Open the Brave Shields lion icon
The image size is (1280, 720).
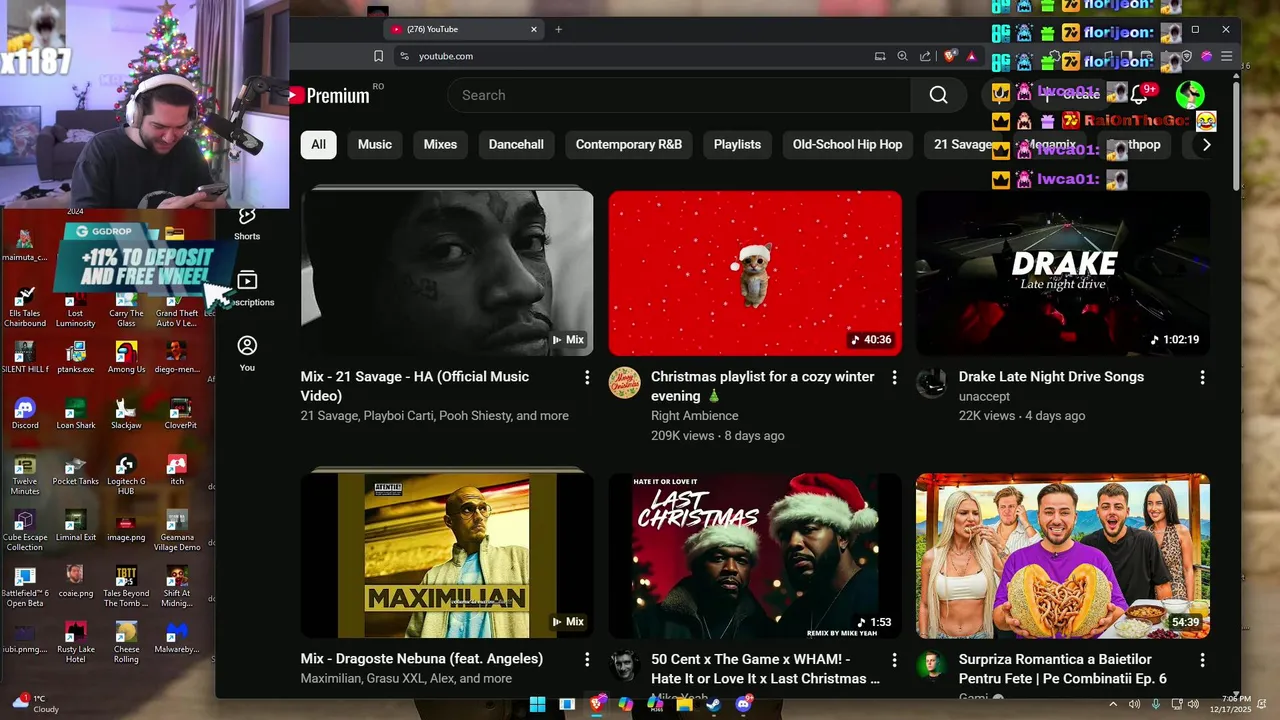tap(950, 56)
